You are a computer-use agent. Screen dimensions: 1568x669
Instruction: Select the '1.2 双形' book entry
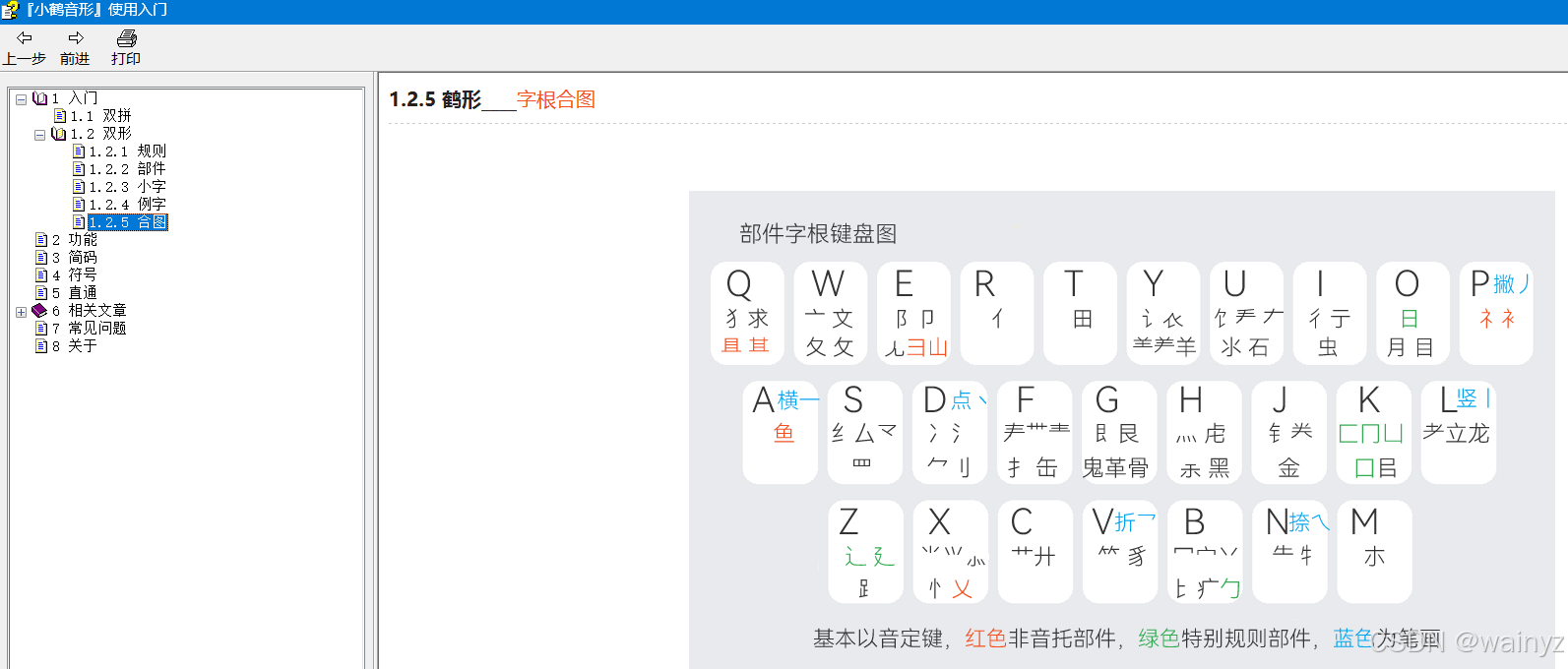100,134
